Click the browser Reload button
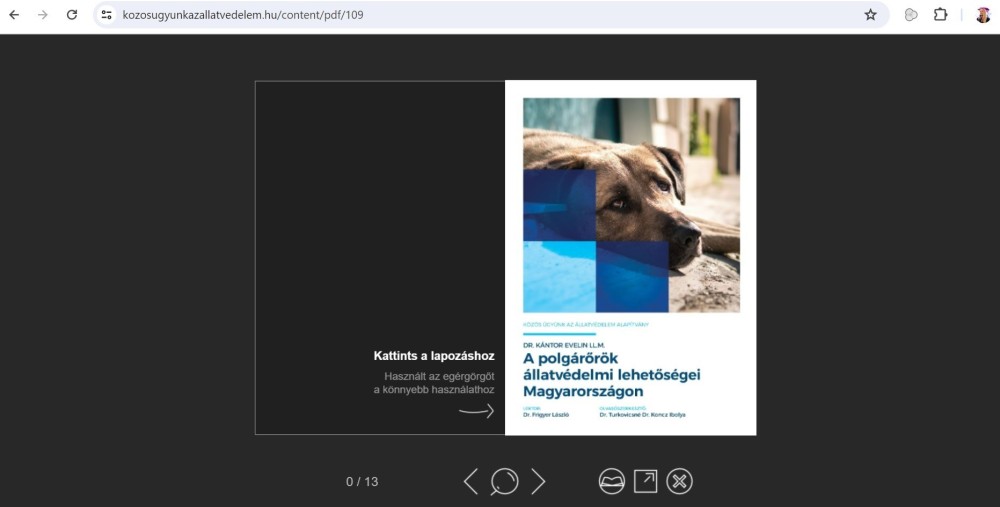The image size is (1000, 507). tap(72, 15)
